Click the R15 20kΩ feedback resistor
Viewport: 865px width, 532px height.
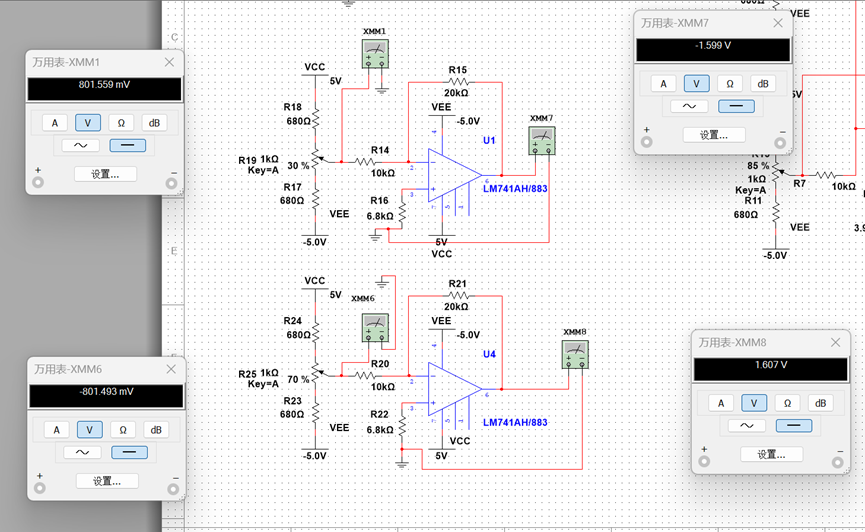458,82
